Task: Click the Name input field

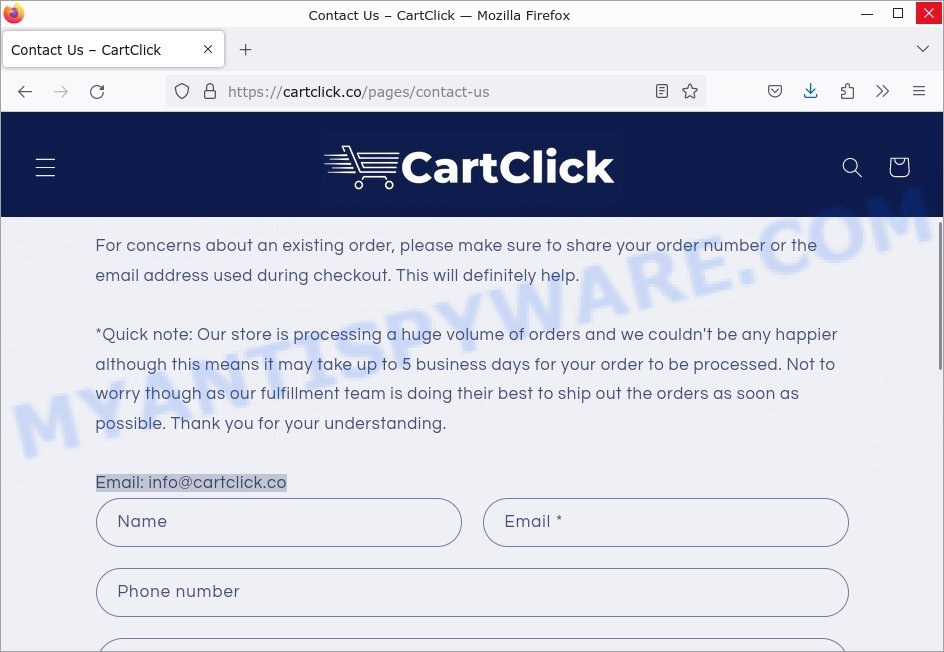Action: coord(279,522)
